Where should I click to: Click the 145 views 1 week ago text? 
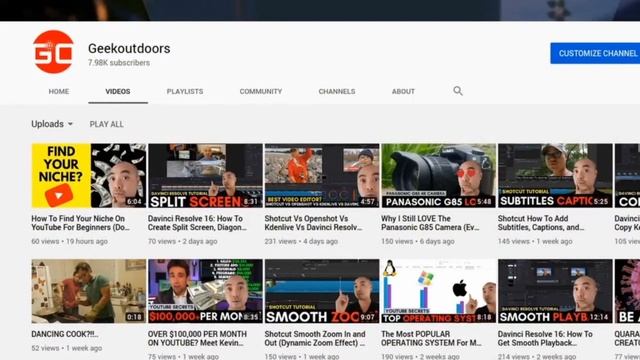[x=535, y=241]
